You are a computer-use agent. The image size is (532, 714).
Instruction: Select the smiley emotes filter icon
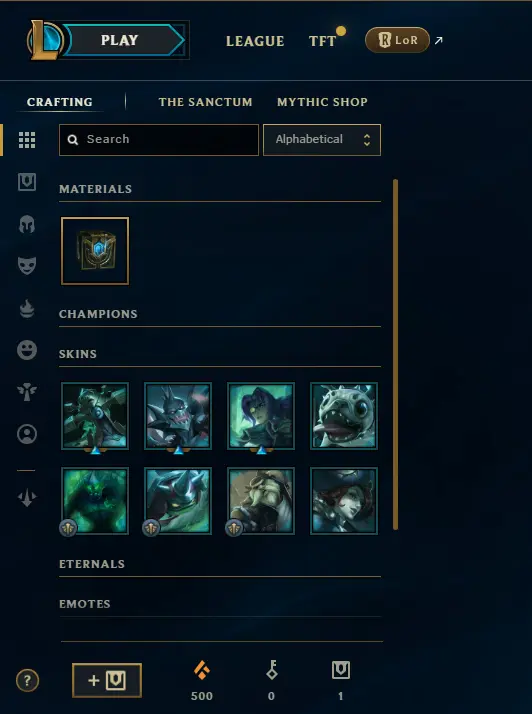tap(27, 350)
